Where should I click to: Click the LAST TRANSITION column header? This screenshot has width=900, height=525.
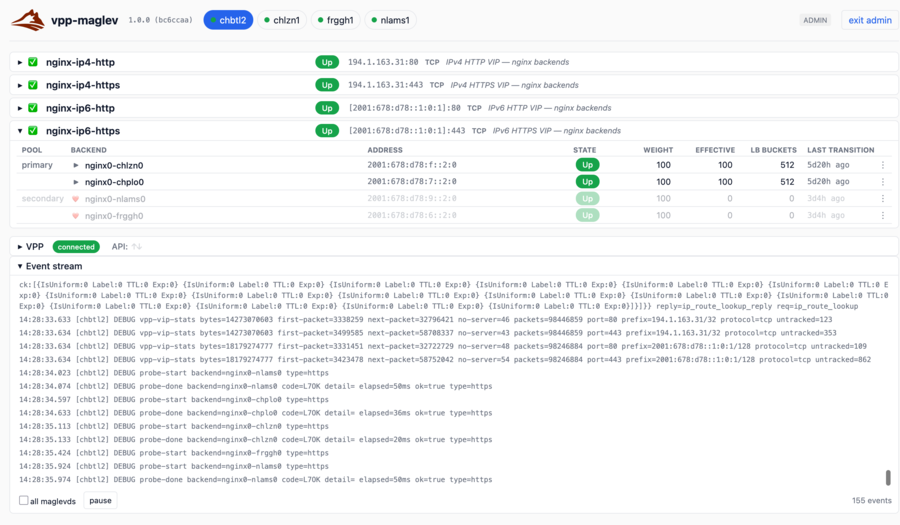[841, 150]
